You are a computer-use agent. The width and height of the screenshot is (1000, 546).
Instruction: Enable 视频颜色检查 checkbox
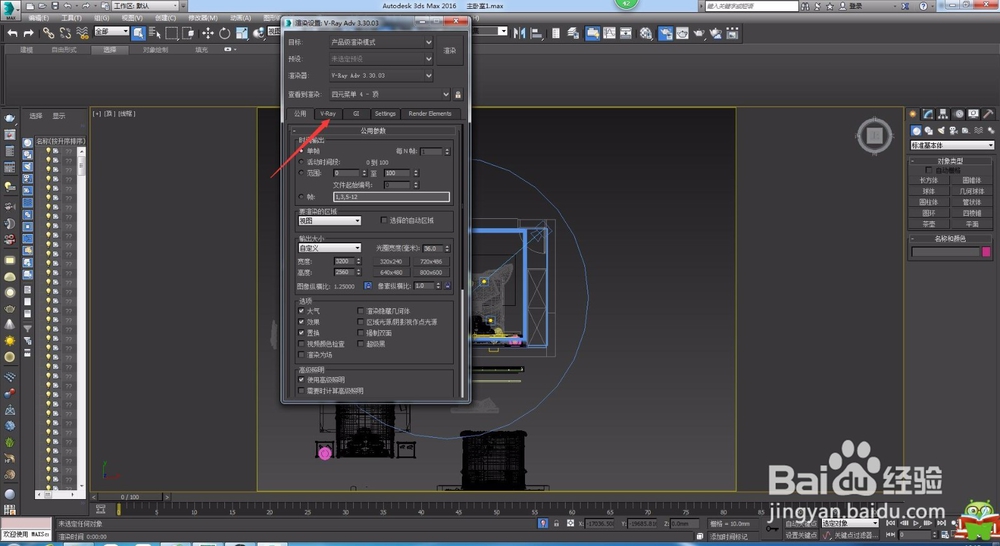coord(302,343)
